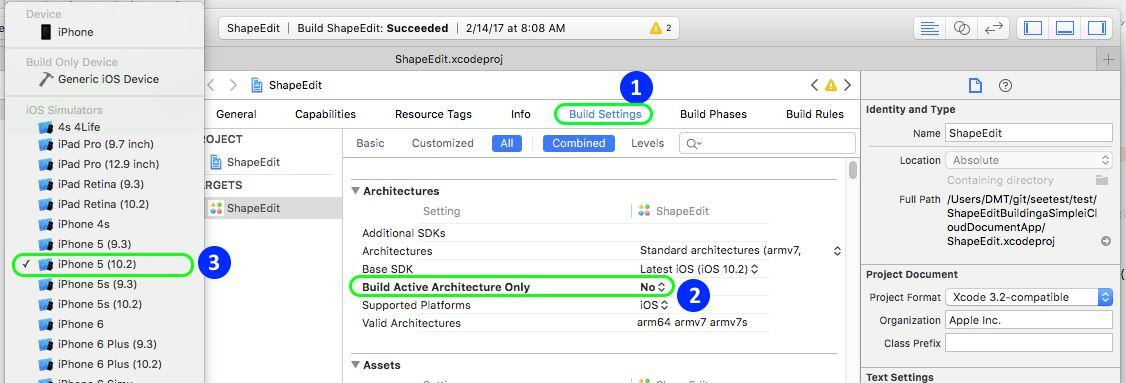Screen dimensions: 1126x383
Task: Open the Build Settings tab
Action: point(605,114)
